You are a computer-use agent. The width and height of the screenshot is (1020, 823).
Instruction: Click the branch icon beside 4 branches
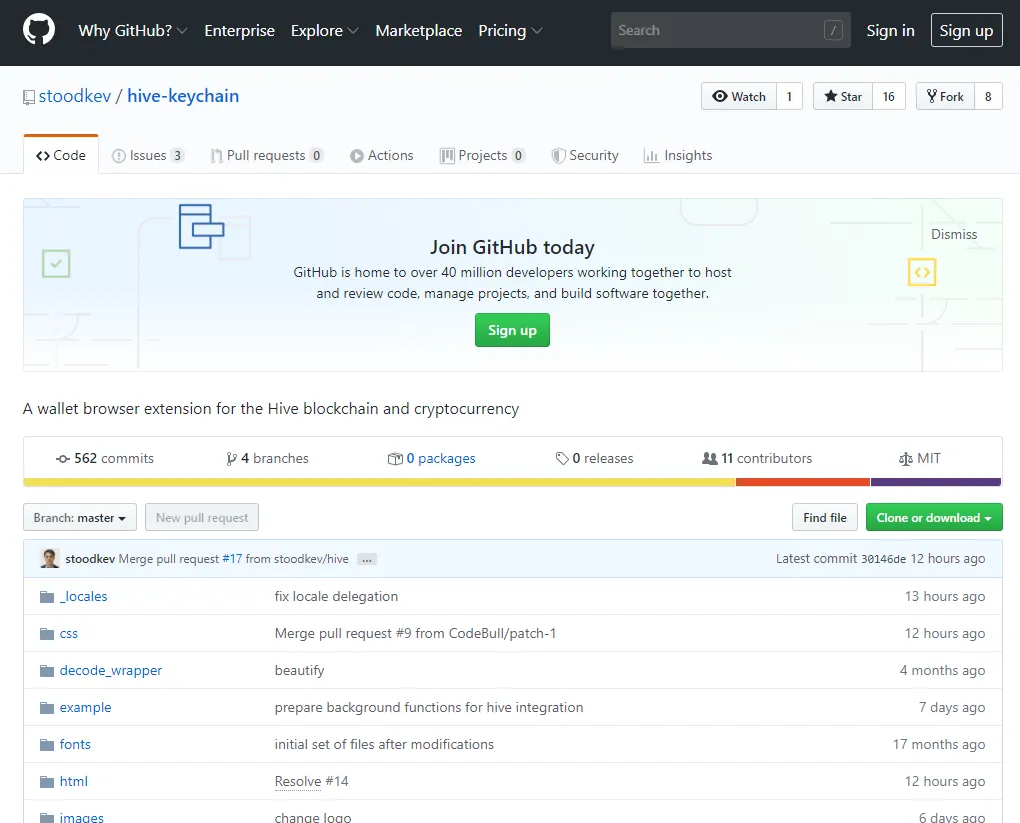[231, 459]
